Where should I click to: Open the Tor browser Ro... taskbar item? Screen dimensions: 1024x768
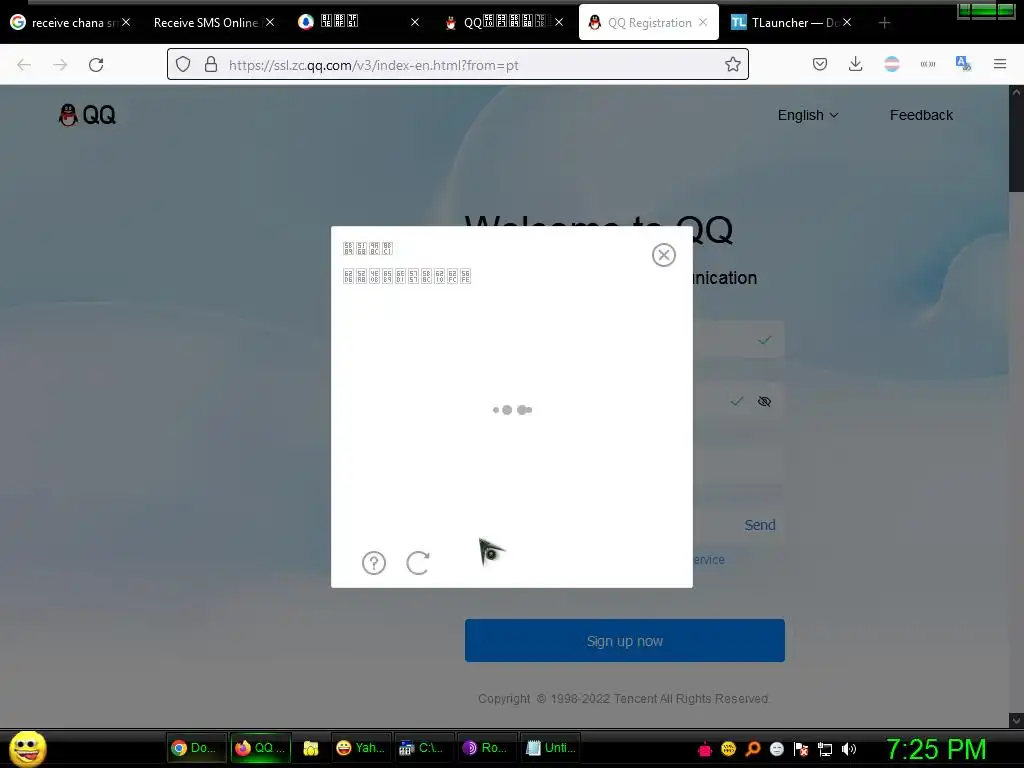(487, 748)
